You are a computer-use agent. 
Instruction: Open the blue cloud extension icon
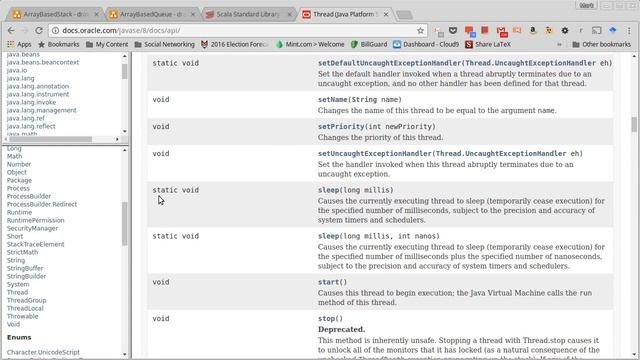(x=613, y=31)
